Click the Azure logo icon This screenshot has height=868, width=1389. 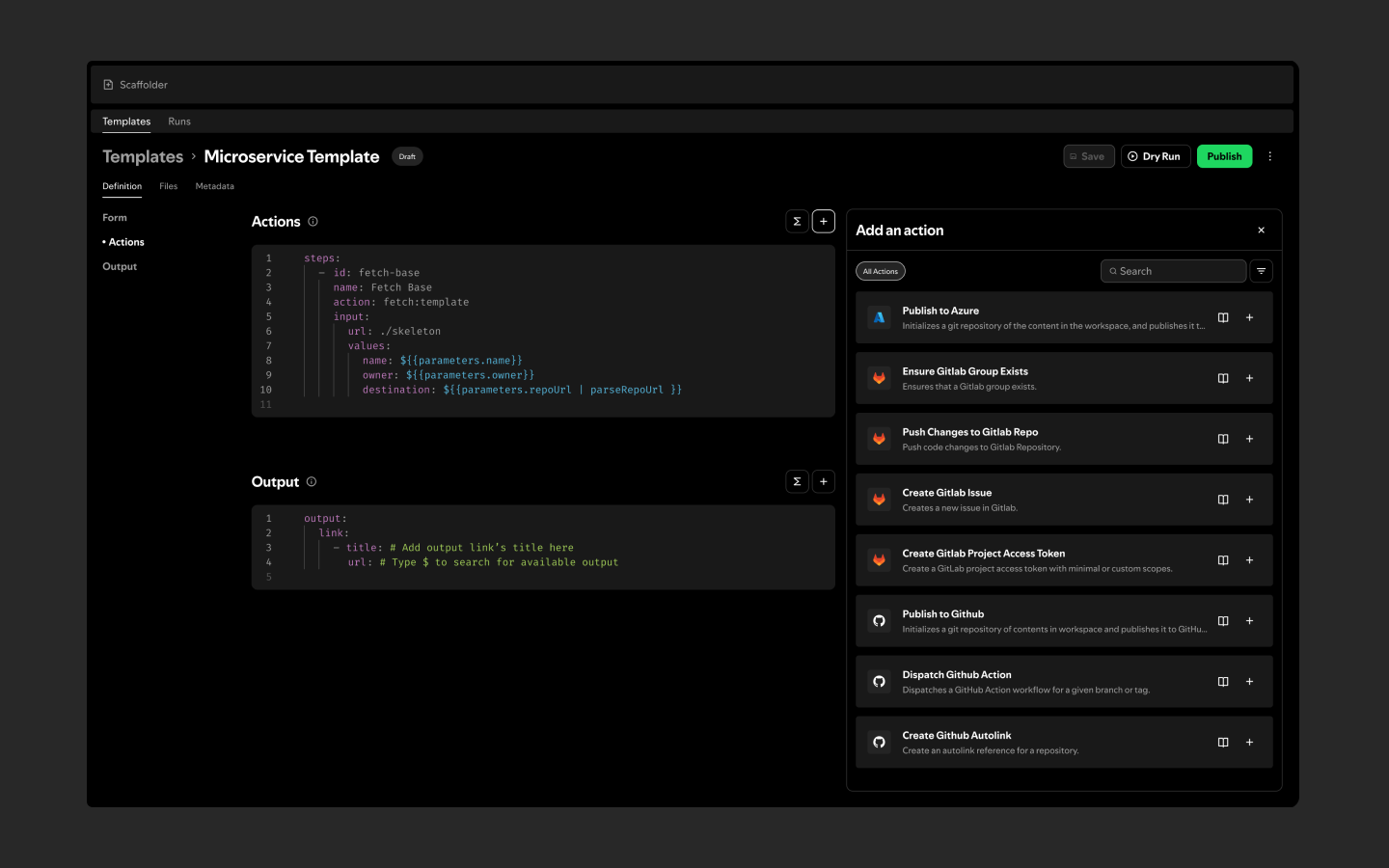coord(879,317)
